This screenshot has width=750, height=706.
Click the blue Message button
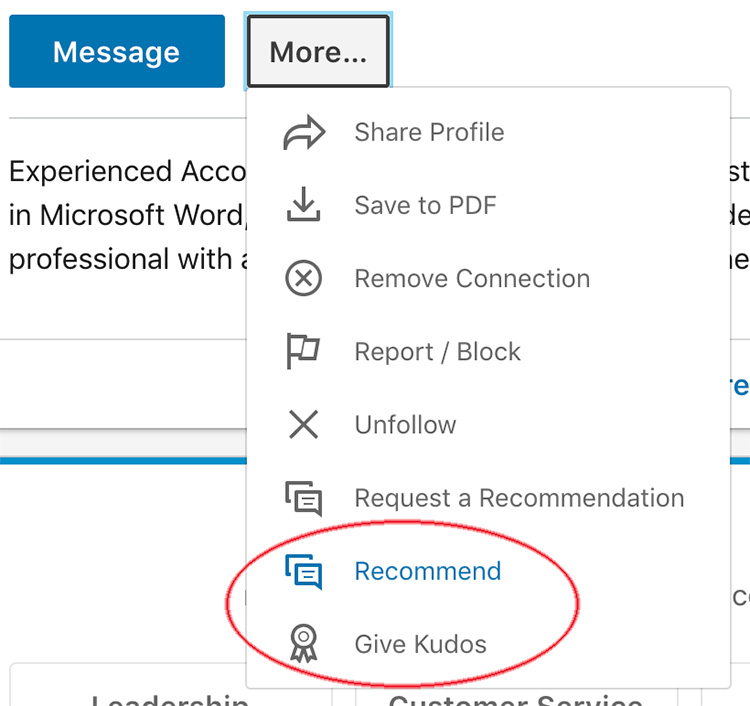click(117, 51)
